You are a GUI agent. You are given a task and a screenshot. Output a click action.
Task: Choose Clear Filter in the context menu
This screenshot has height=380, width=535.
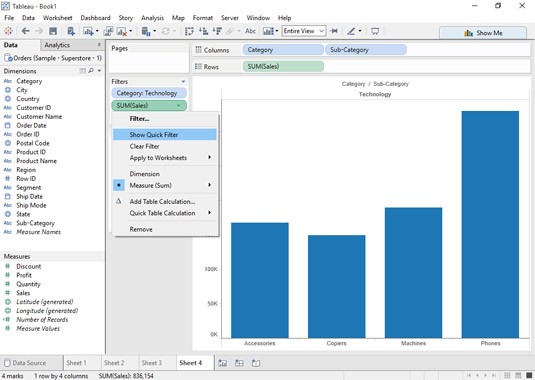pos(165,146)
